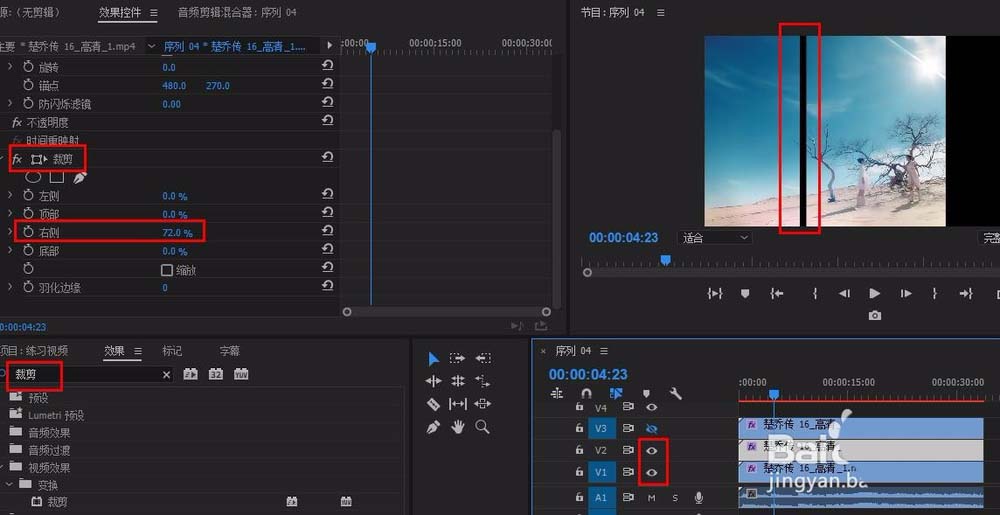Open the 适合 zoom level dropdown

coord(715,238)
